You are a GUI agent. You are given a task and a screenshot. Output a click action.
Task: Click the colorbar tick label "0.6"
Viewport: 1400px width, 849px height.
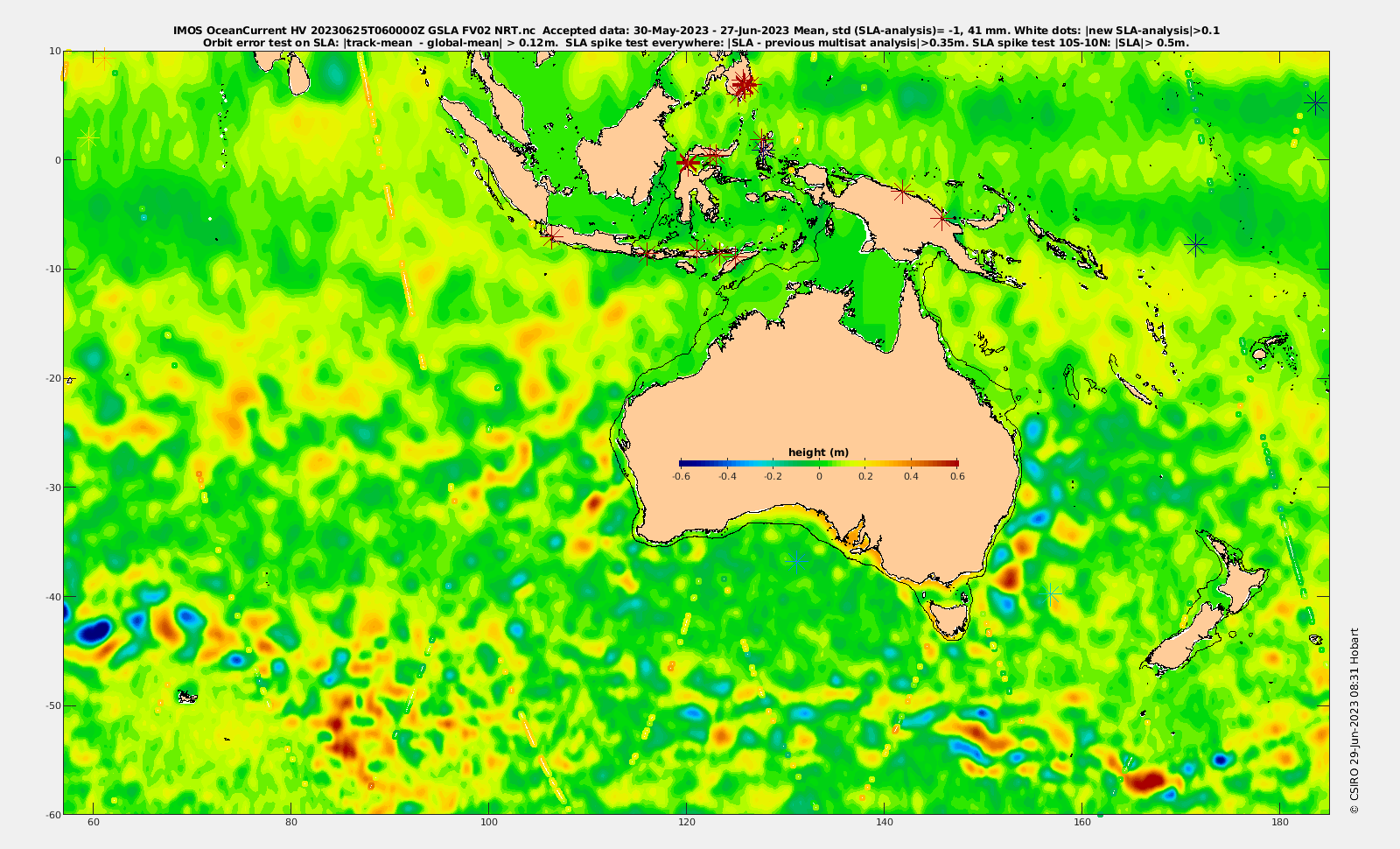[957, 477]
